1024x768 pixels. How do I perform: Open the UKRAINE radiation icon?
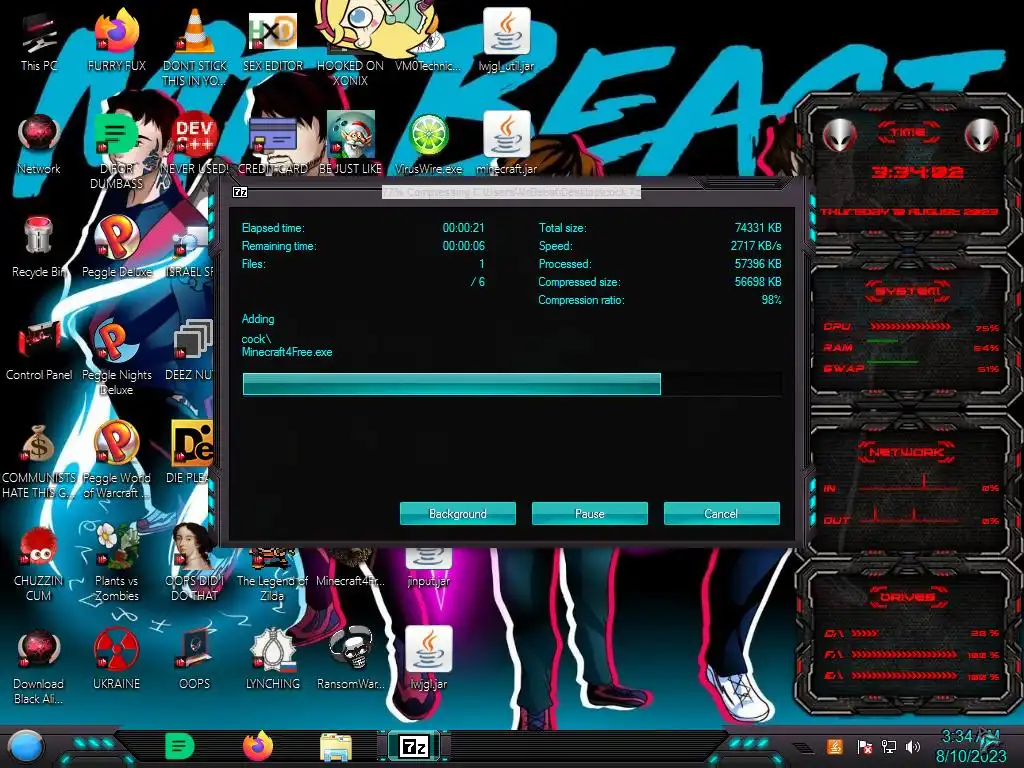tap(116, 660)
